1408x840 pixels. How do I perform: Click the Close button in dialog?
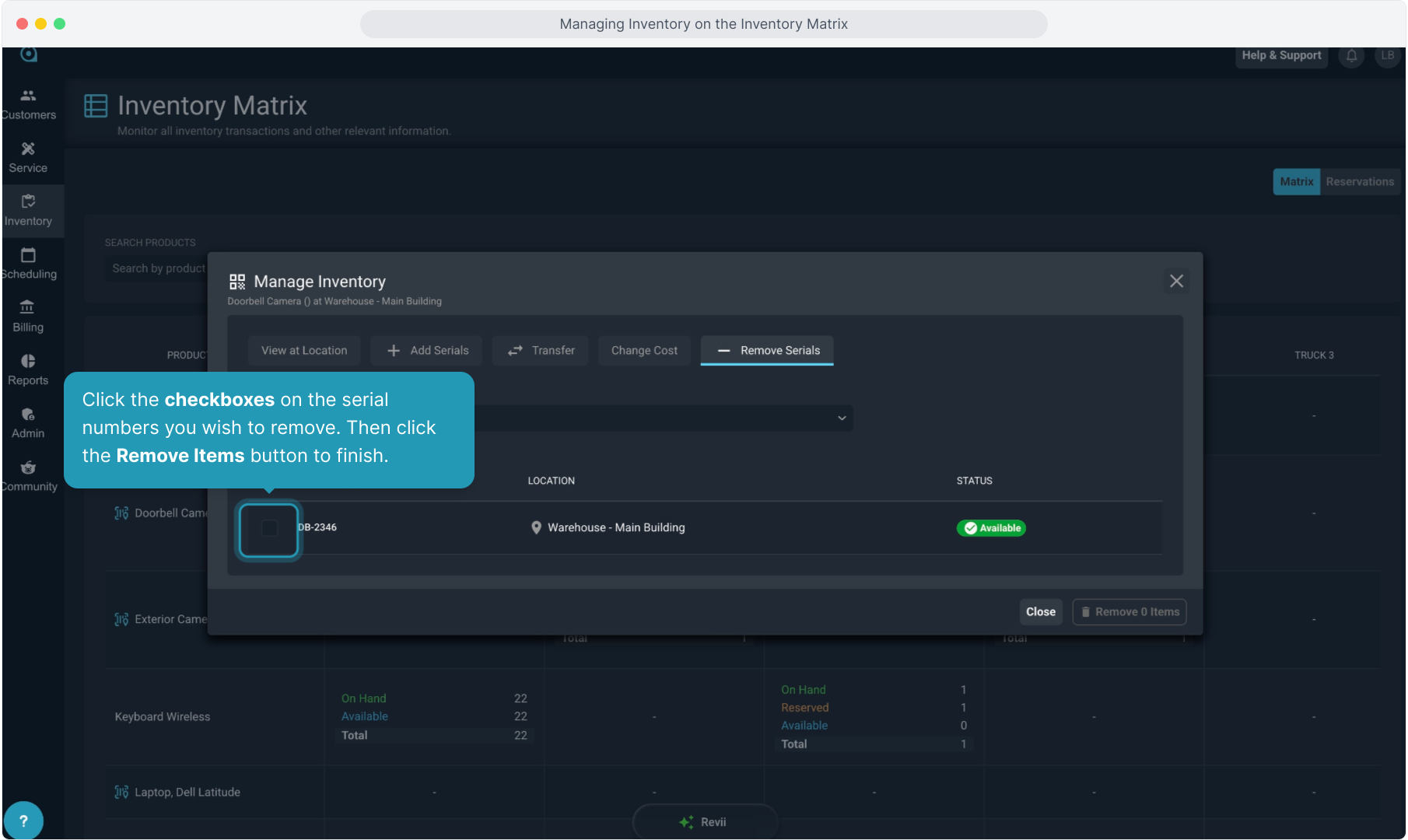pyautogui.click(x=1040, y=612)
